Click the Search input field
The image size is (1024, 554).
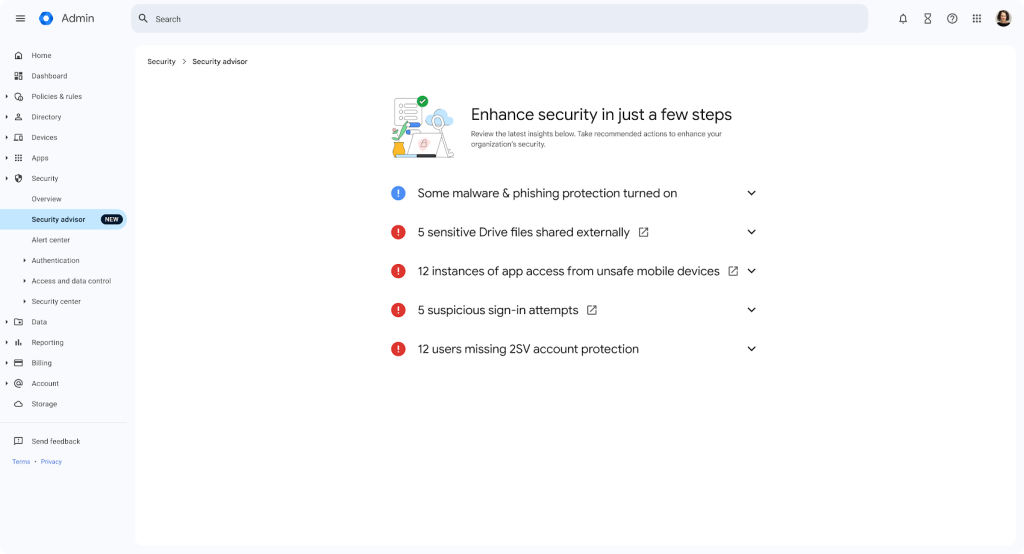coord(500,18)
